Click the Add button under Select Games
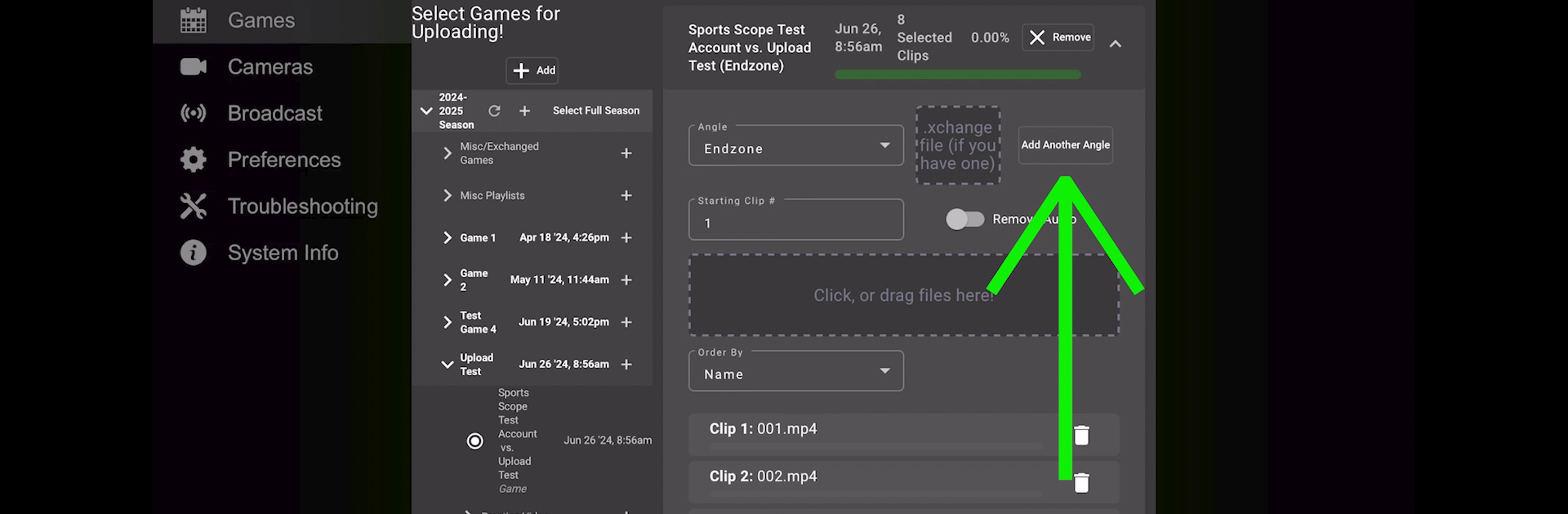Image resolution: width=1568 pixels, height=514 pixels. click(x=534, y=70)
